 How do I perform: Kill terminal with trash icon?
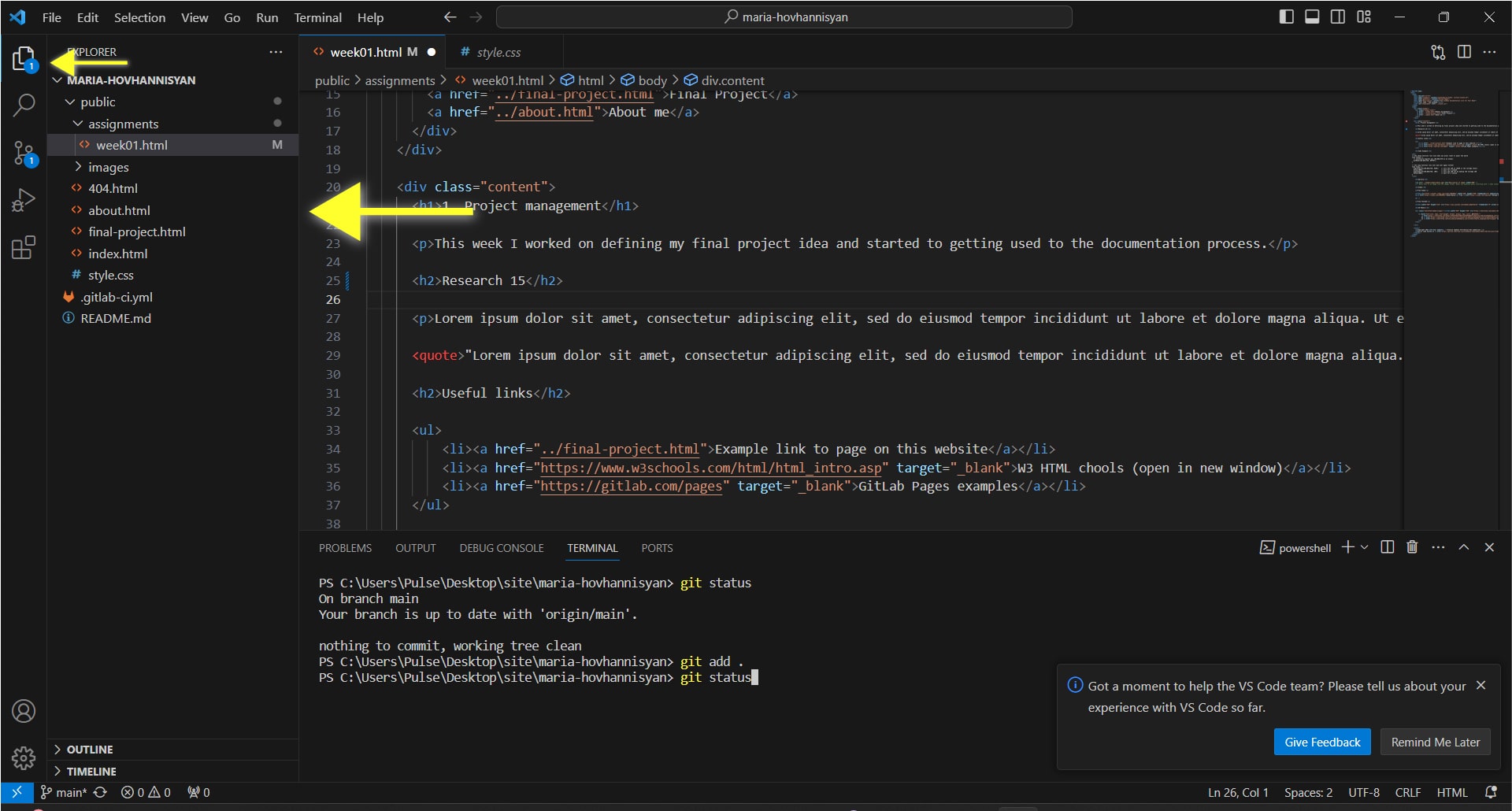tap(1412, 547)
